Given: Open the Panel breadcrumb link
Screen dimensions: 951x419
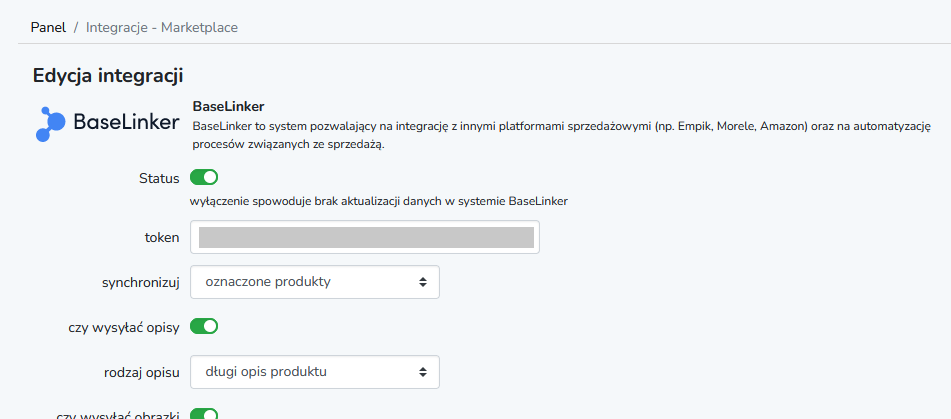Looking at the screenshot, I should [x=48, y=27].
